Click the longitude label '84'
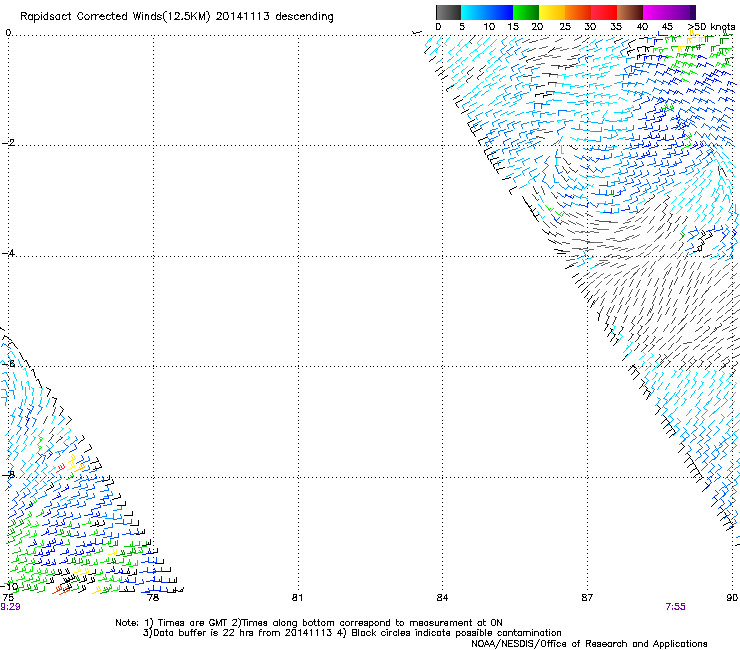The height and width of the screenshot is (650, 740). click(442, 598)
